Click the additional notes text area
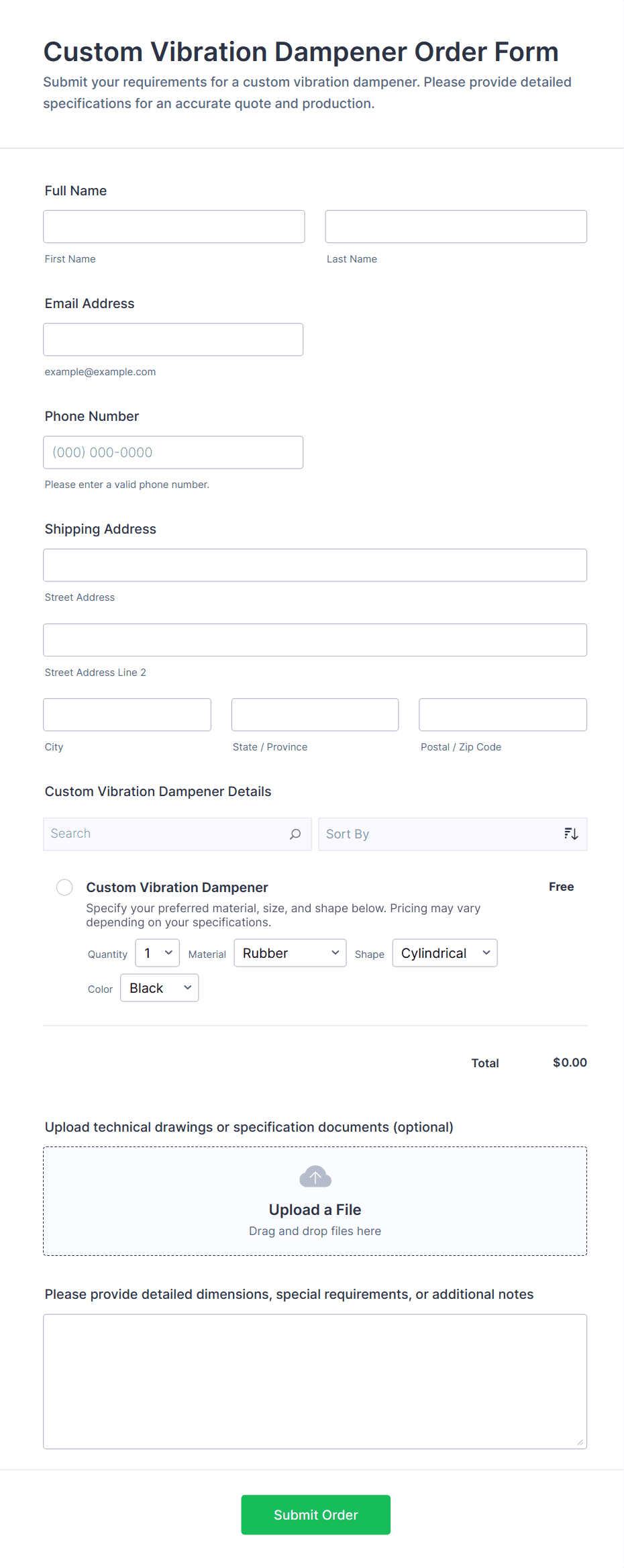This screenshot has height=1568, width=624. pos(315,1381)
